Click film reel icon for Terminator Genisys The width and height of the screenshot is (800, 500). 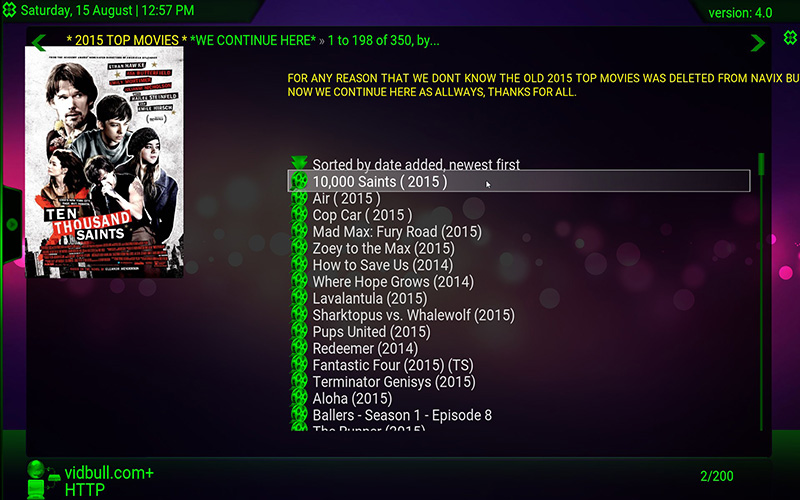pos(298,382)
